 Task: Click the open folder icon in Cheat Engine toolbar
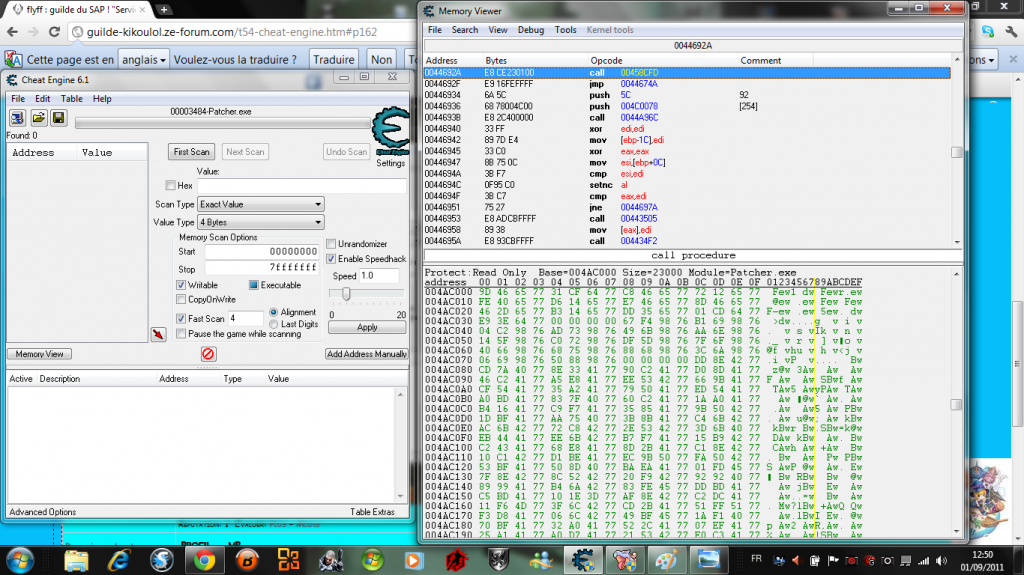(x=39, y=118)
